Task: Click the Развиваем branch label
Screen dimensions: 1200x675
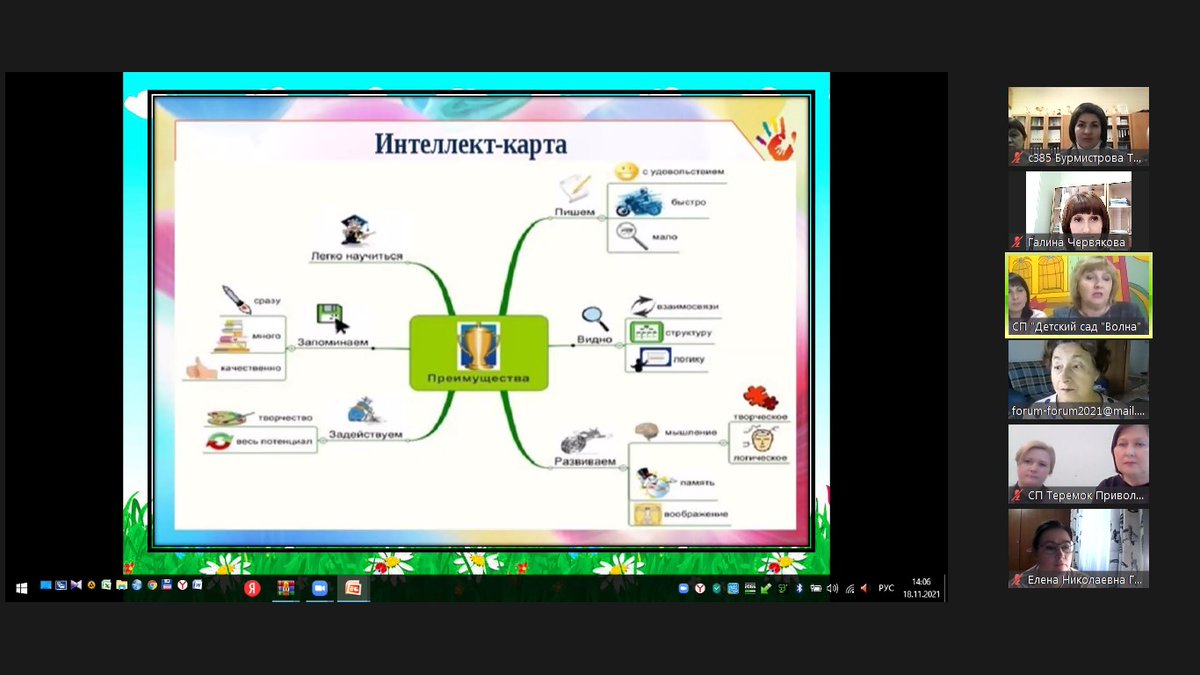Action: (x=583, y=462)
